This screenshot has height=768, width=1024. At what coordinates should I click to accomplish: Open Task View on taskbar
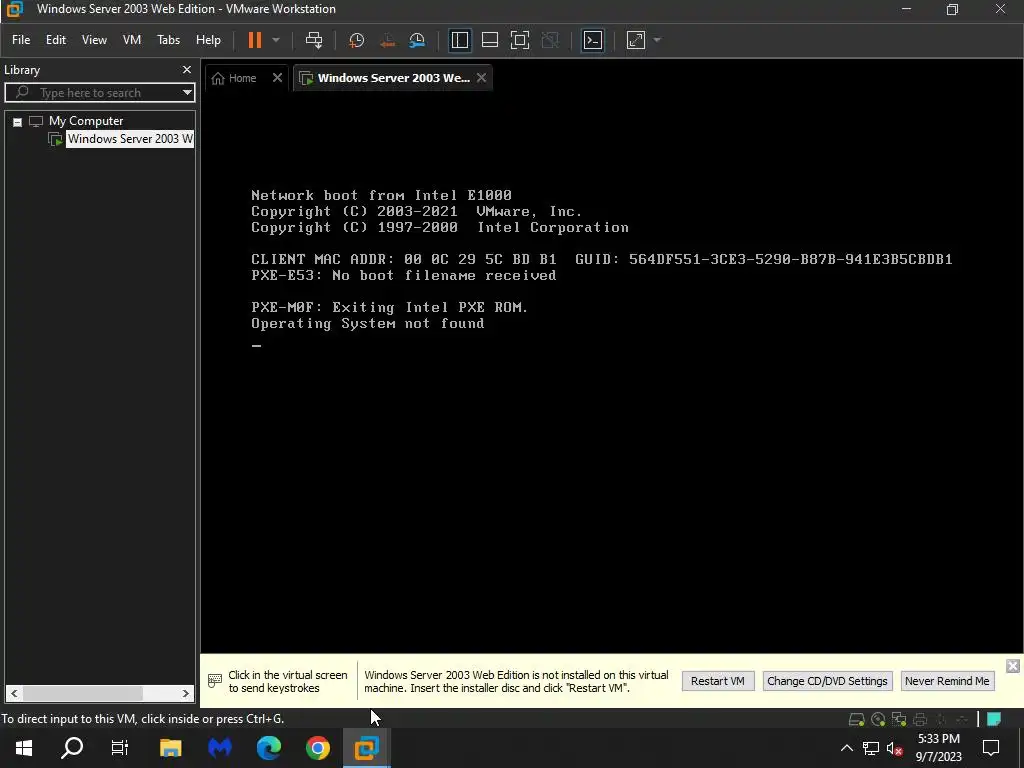(x=120, y=748)
